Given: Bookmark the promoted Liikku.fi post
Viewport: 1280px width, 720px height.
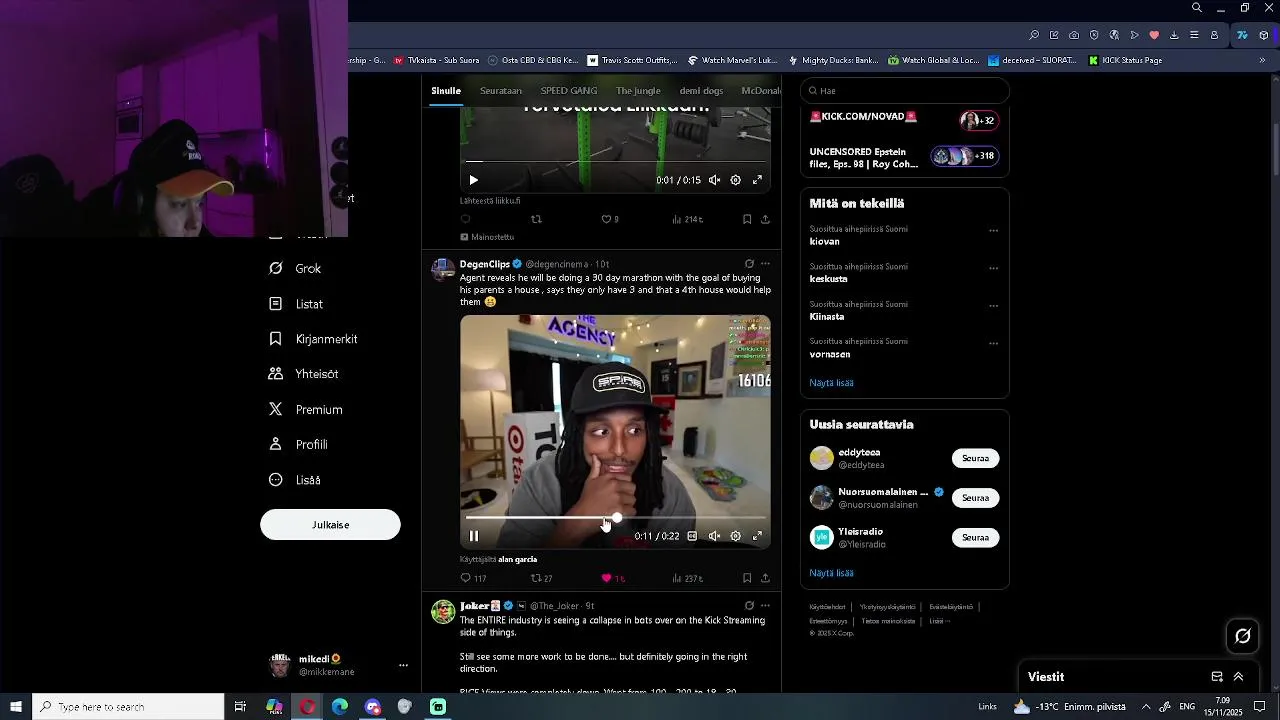Looking at the screenshot, I should tap(747, 219).
